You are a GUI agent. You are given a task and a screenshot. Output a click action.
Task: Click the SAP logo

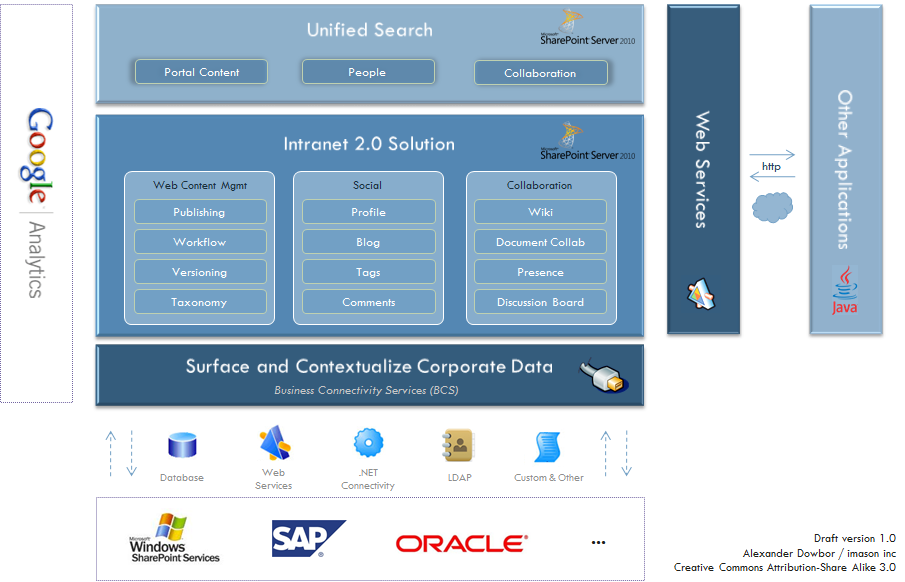coord(309,539)
